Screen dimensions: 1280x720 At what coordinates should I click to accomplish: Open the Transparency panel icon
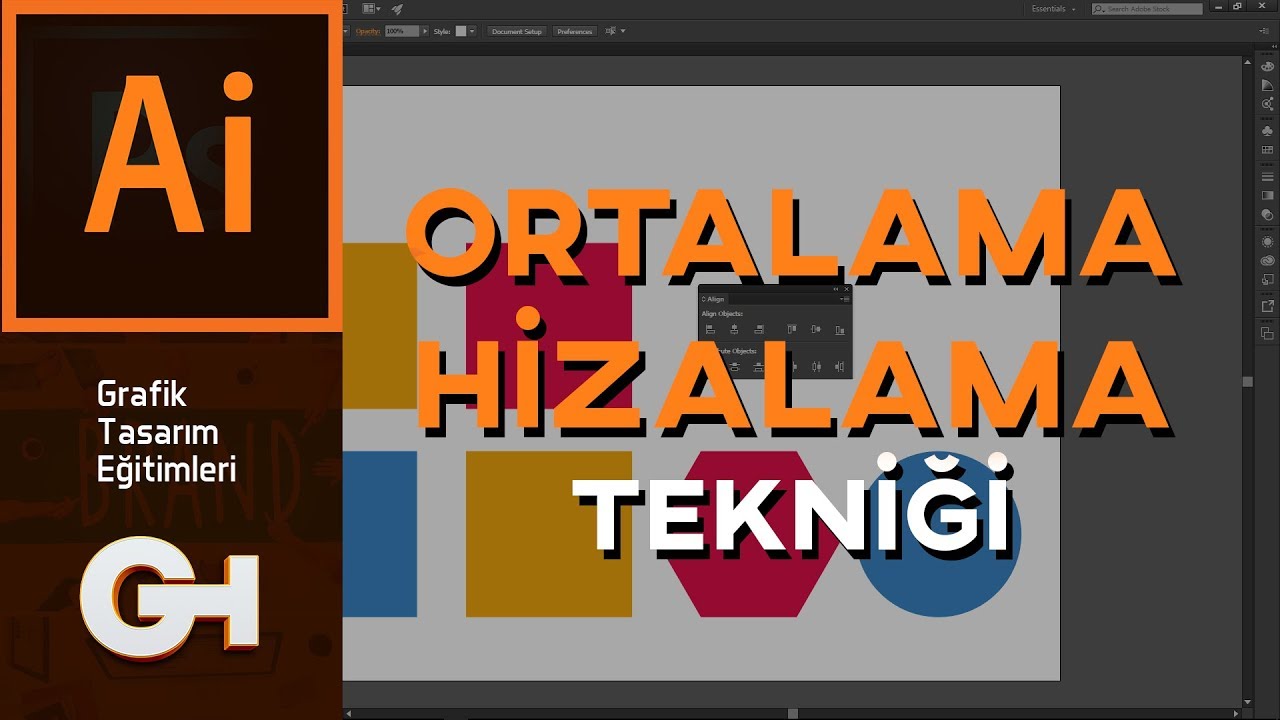(x=1267, y=214)
